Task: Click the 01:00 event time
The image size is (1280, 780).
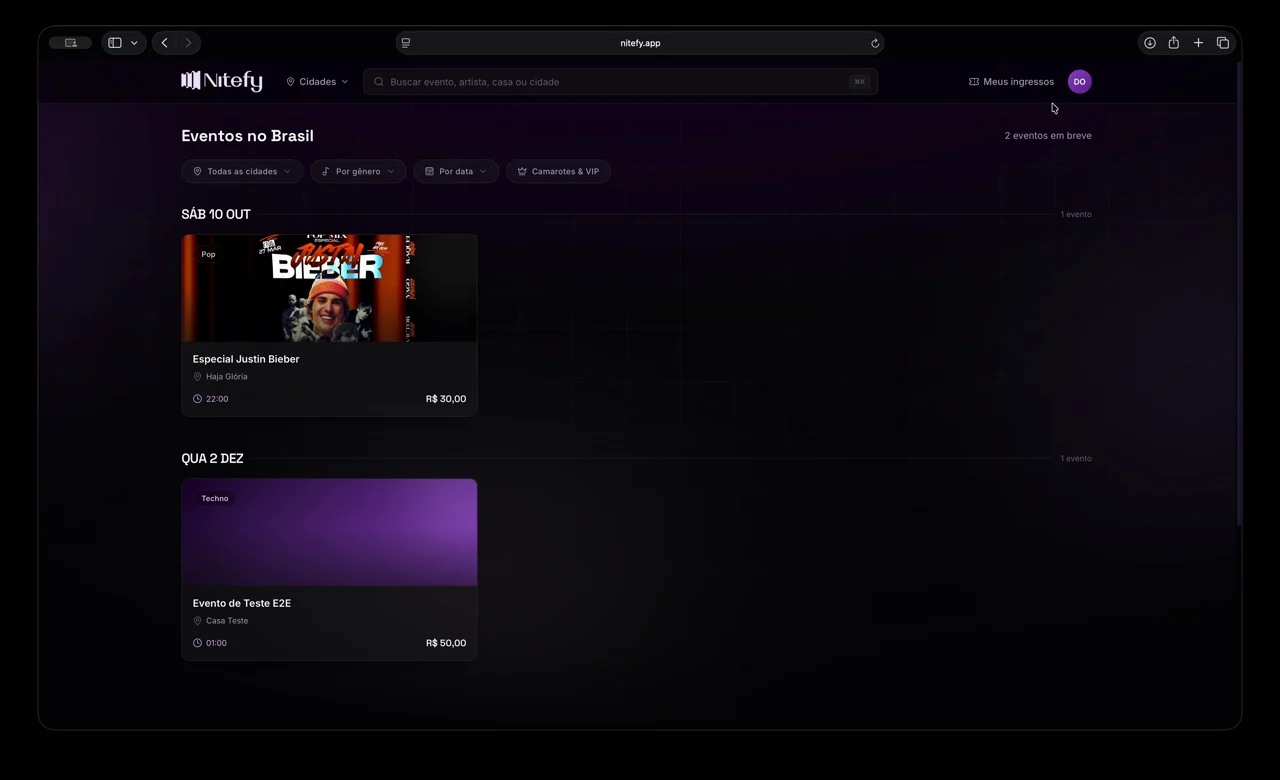Action: [216, 643]
